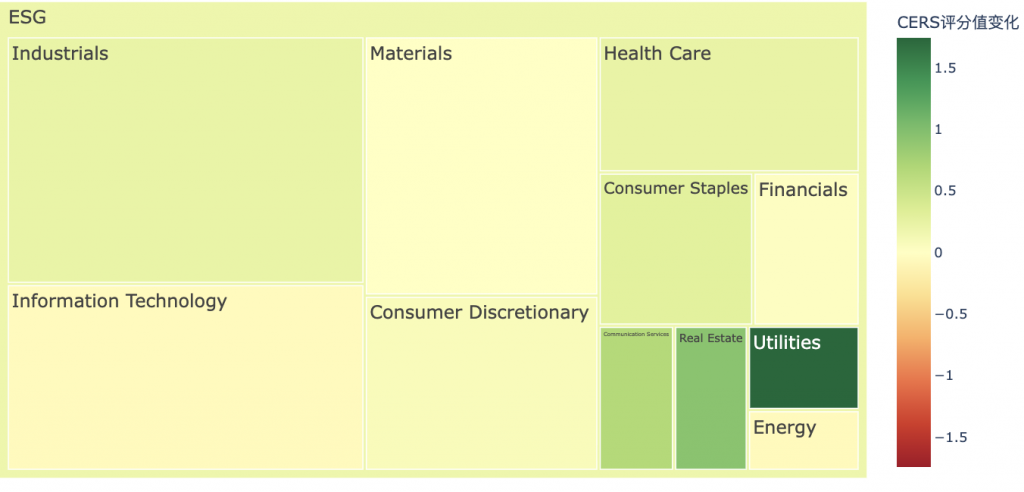Image resolution: width=1024 pixels, height=492 pixels.
Task: Open the Communication Services tile
Action: click(x=636, y=398)
